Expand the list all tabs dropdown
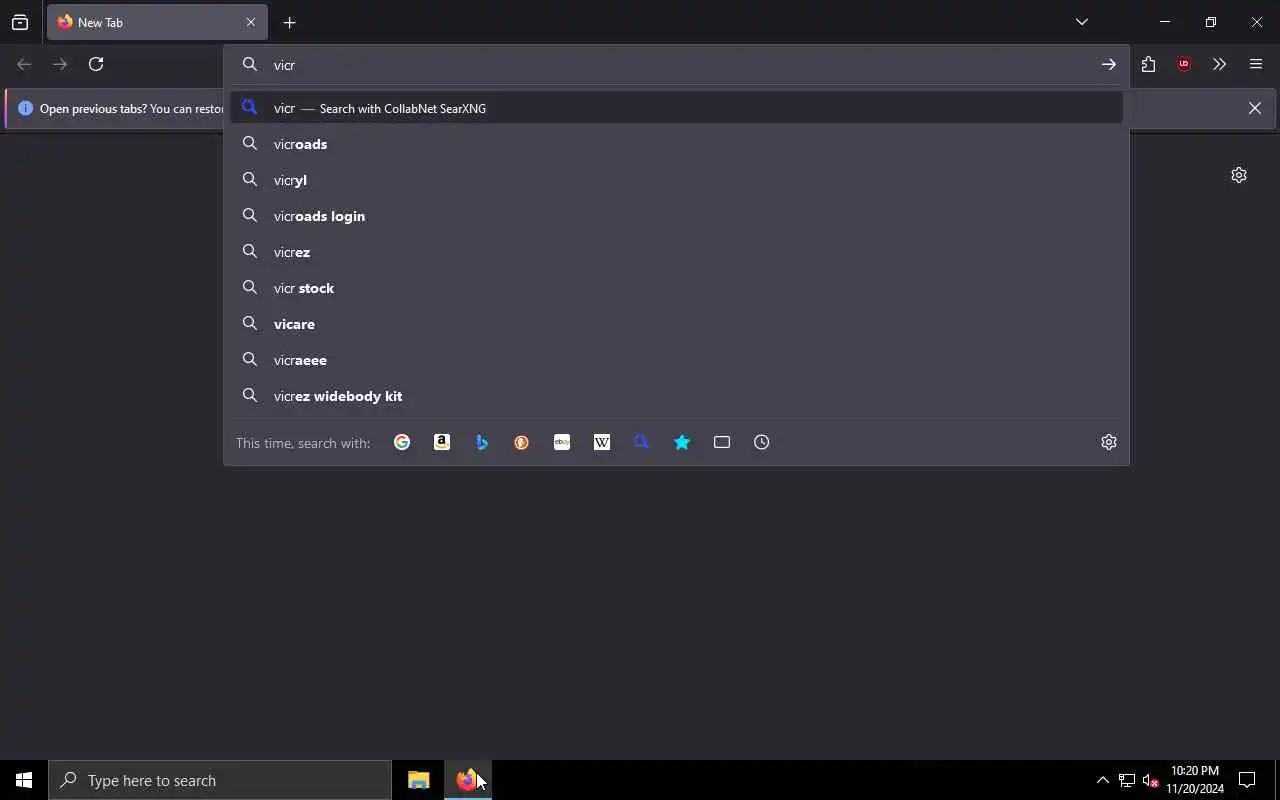 [1082, 22]
